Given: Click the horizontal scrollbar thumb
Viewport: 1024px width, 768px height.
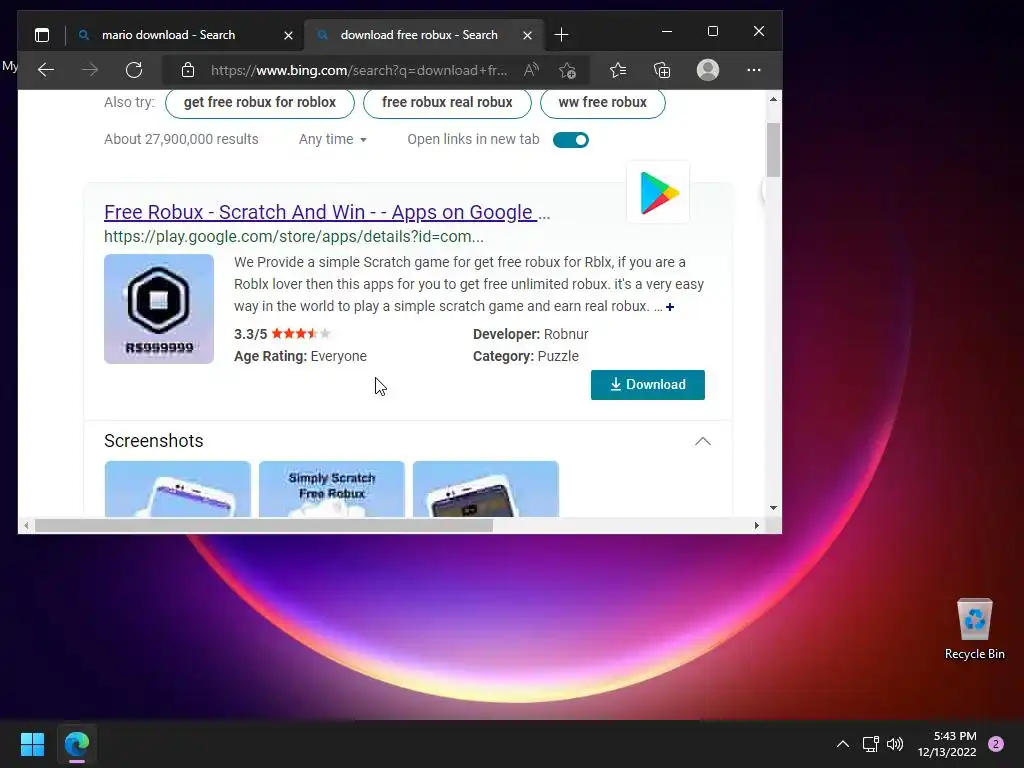Looking at the screenshot, I should 264,525.
